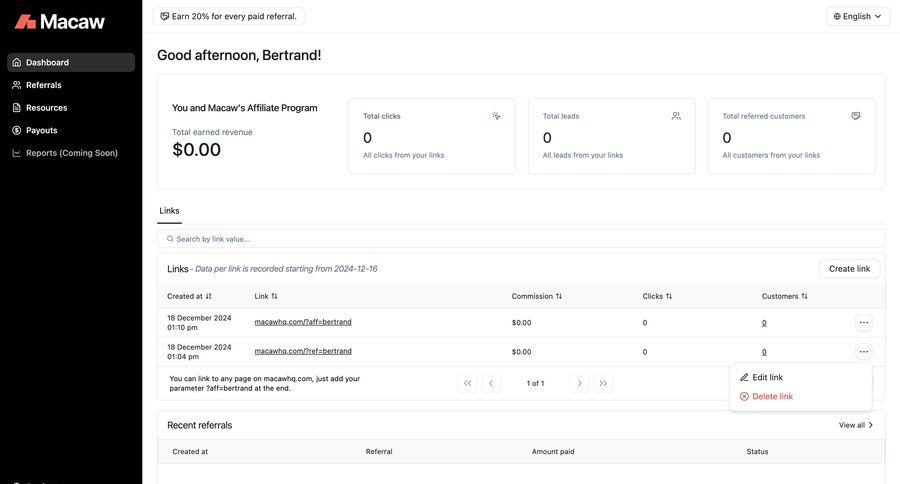Screen dimensions: 900x484
Task: Click customers count for ?ref=bertrand row
Action: 764,352
